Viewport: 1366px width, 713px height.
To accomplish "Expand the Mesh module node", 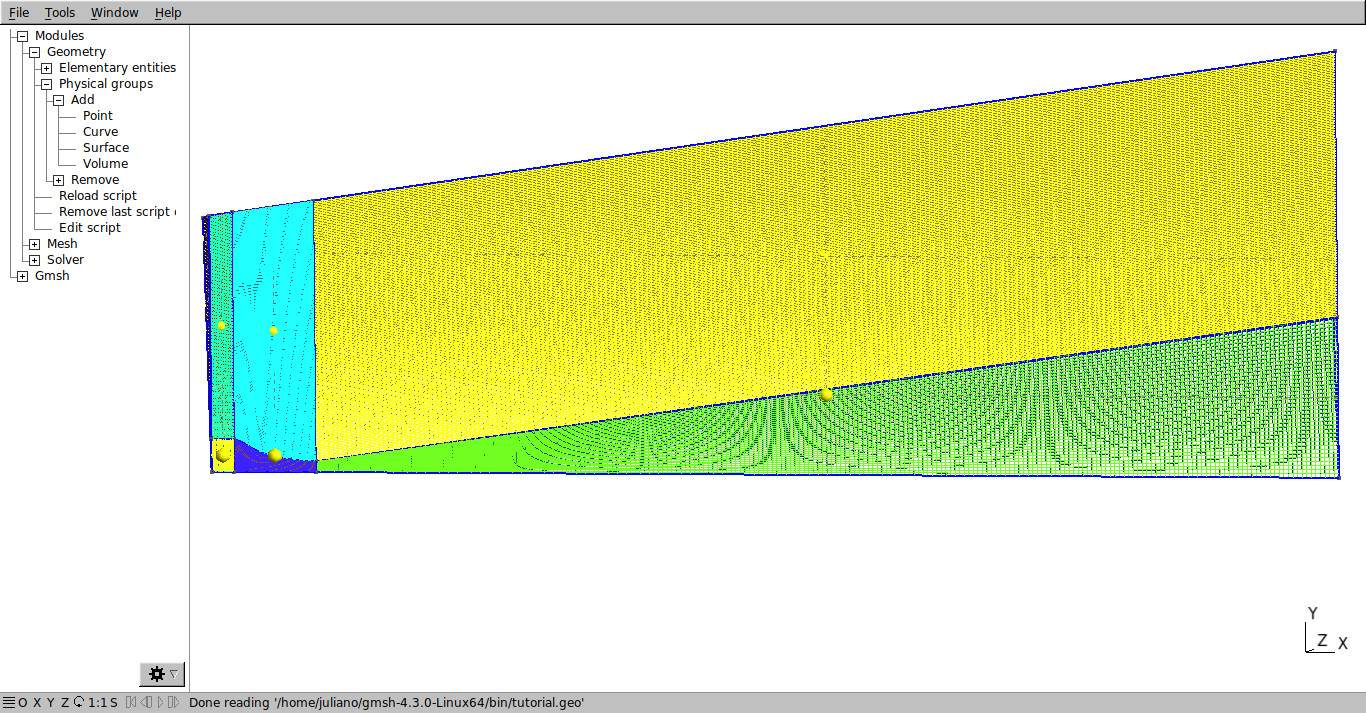I will 34,244.
